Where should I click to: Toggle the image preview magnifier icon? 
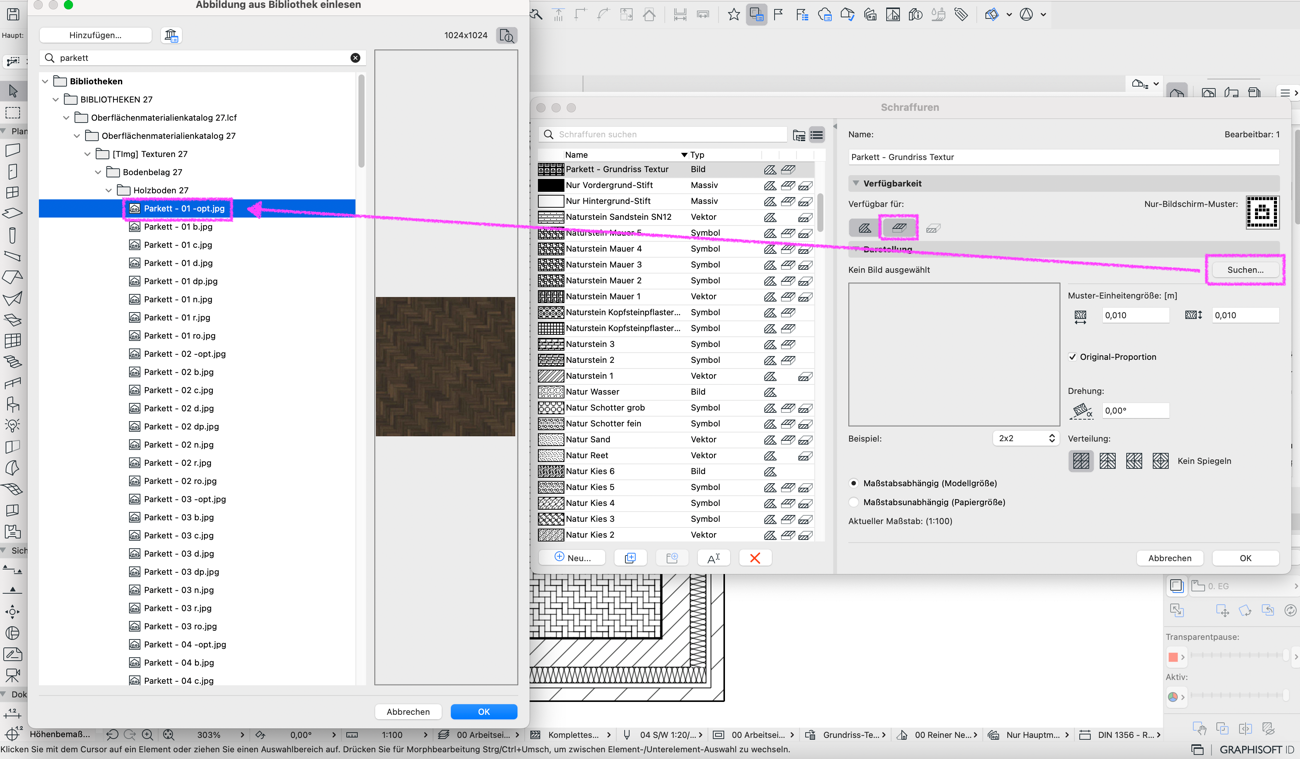[507, 35]
